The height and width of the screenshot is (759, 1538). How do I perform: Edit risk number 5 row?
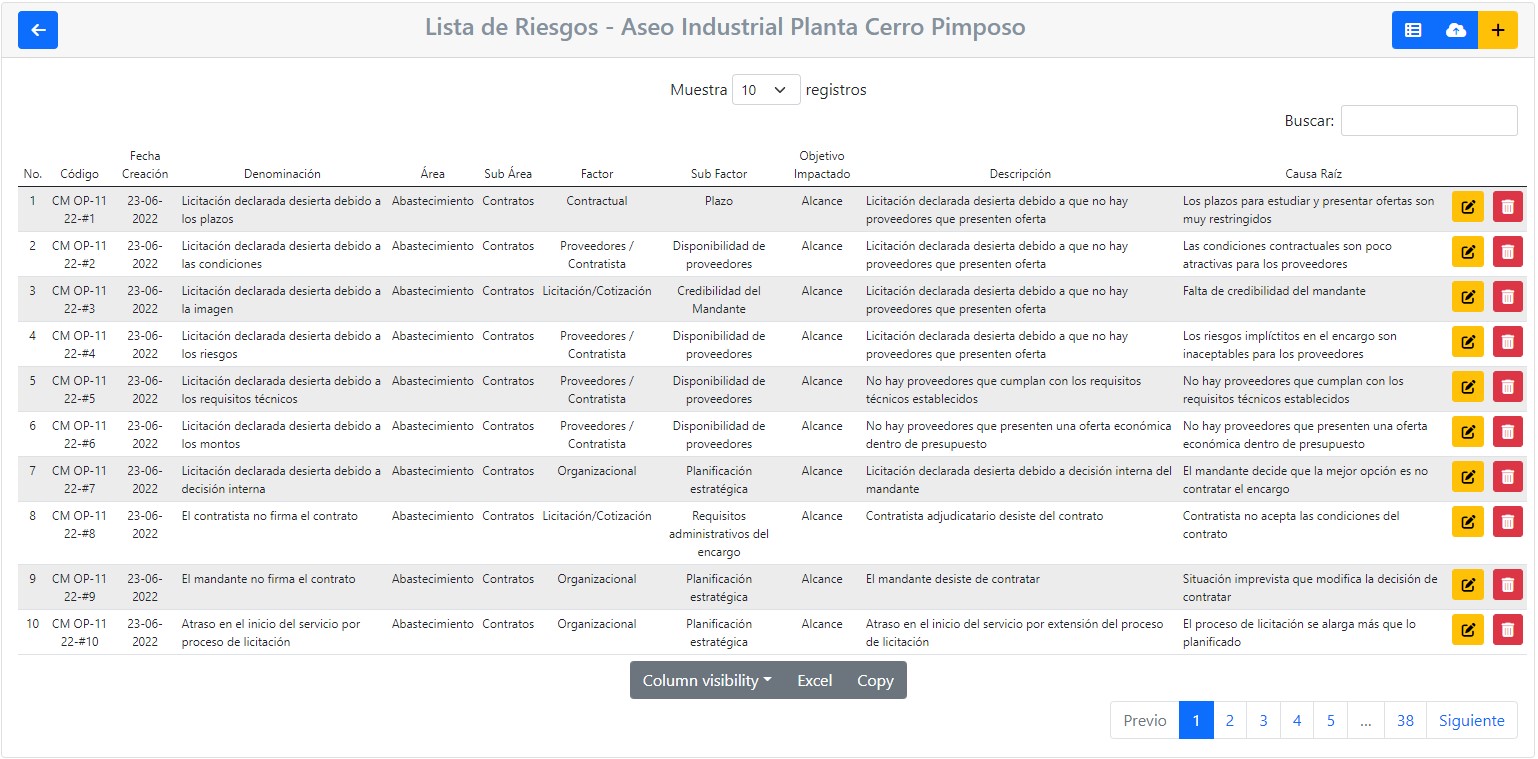[1468, 388]
